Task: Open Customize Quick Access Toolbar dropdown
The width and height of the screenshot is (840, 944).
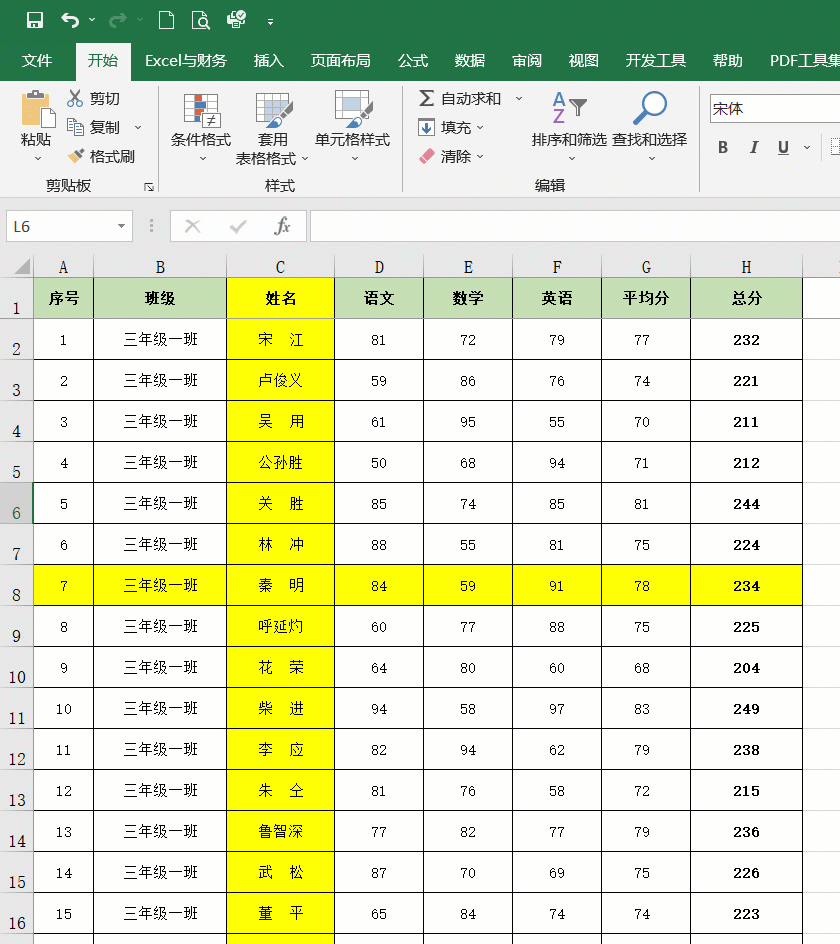Action: pyautogui.click(x=270, y=22)
